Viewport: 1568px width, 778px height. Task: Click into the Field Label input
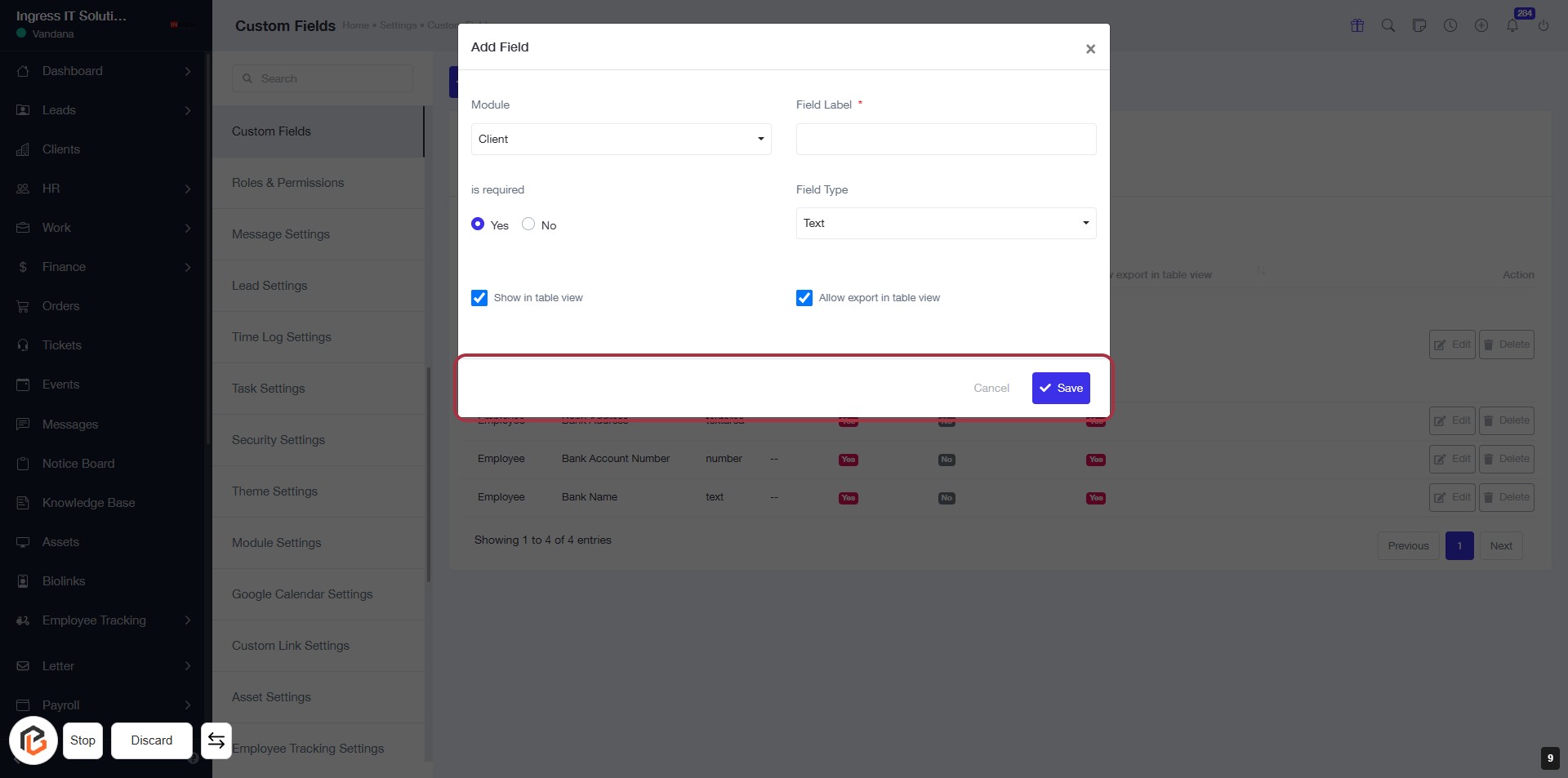946,139
